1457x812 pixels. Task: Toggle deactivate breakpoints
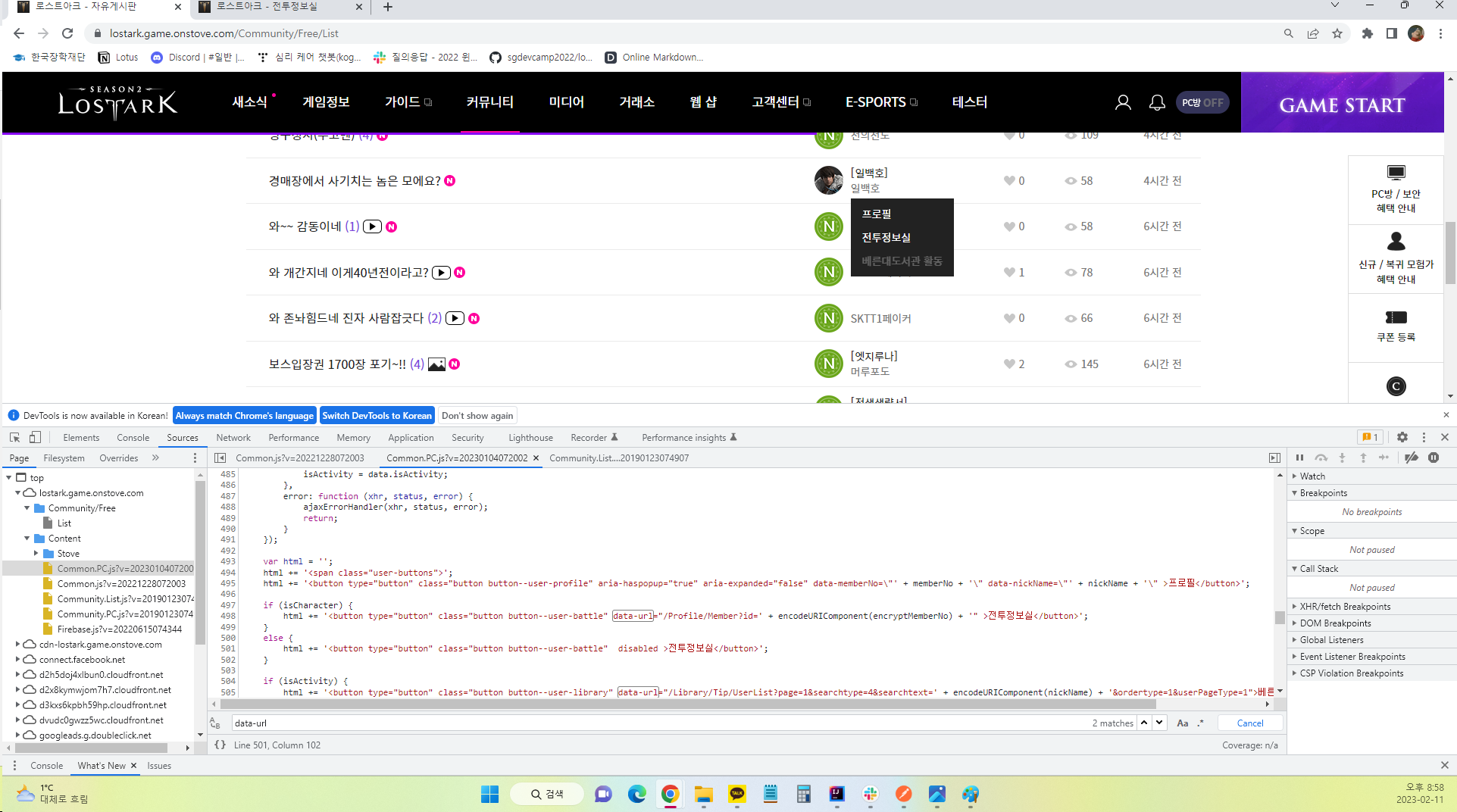(x=1411, y=458)
